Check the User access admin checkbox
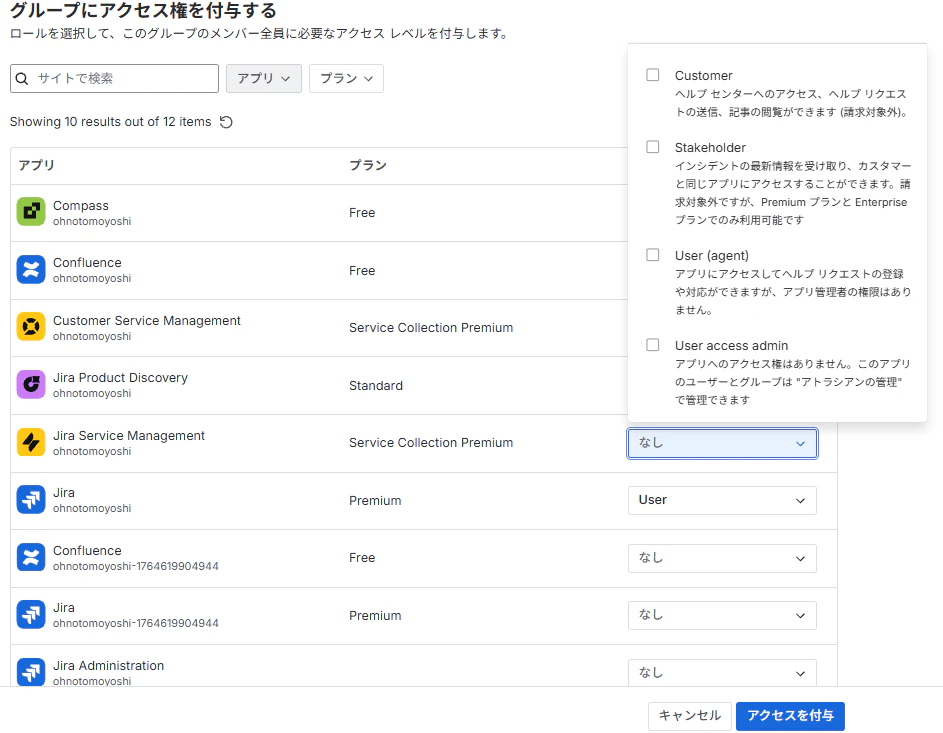This screenshot has width=943, height=733. coord(653,345)
